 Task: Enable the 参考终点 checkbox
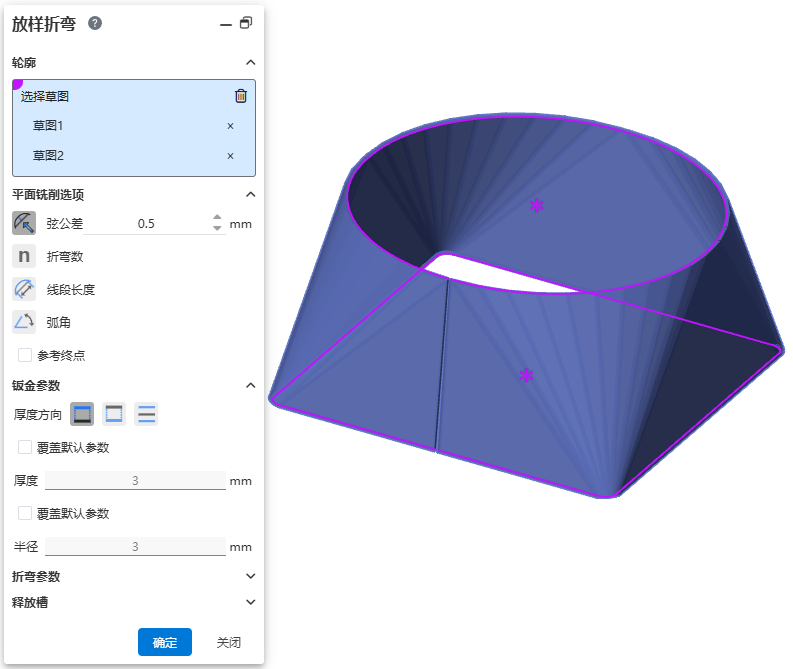point(25,355)
